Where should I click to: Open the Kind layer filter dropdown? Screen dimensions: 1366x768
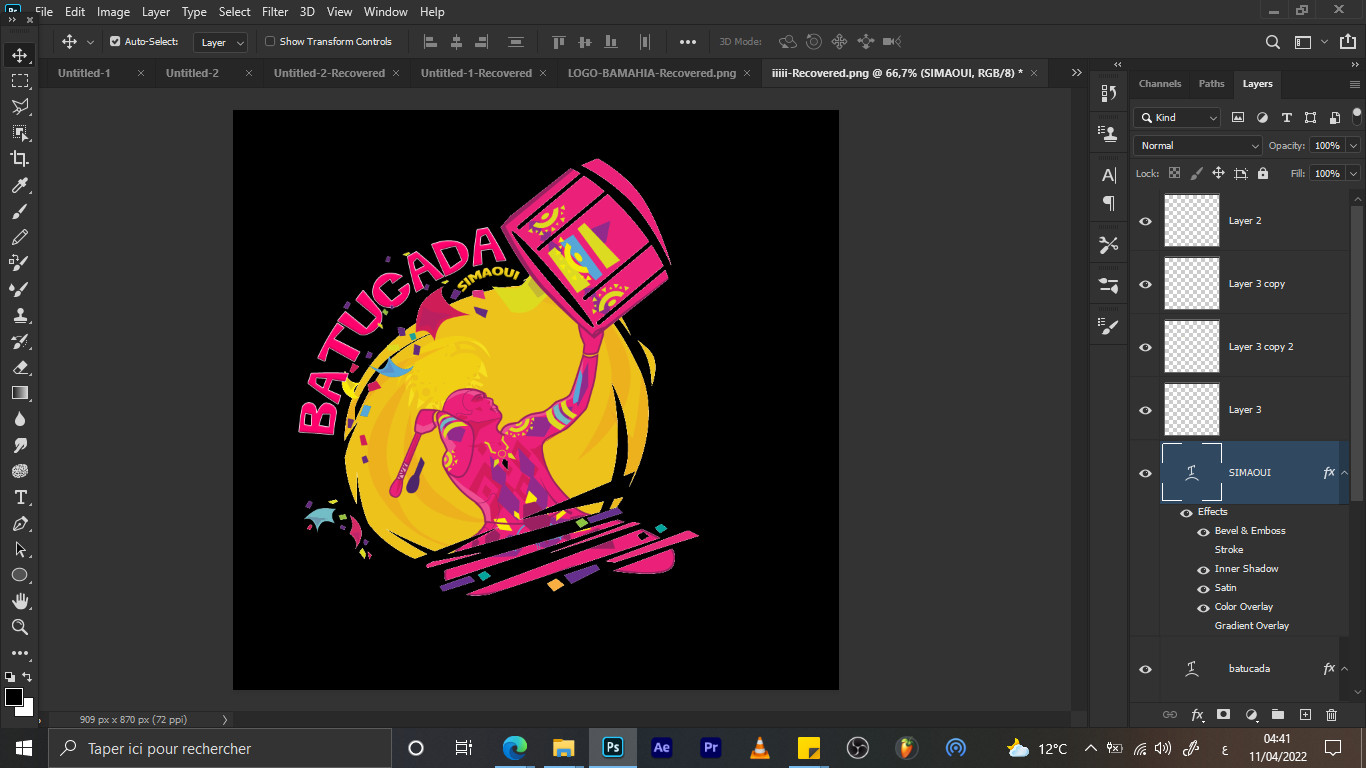pos(1178,118)
